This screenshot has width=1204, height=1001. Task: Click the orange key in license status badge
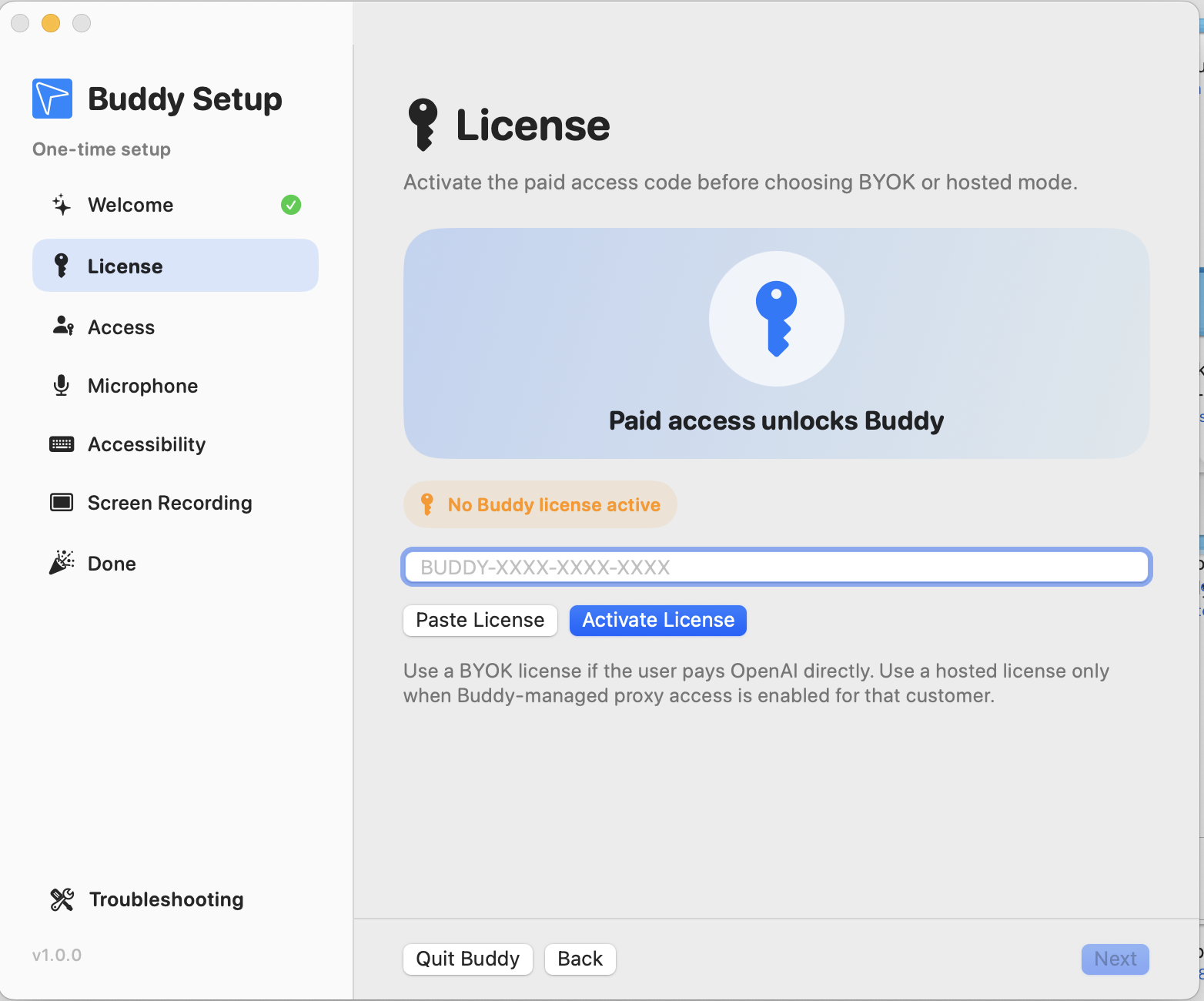pyautogui.click(x=427, y=504)
